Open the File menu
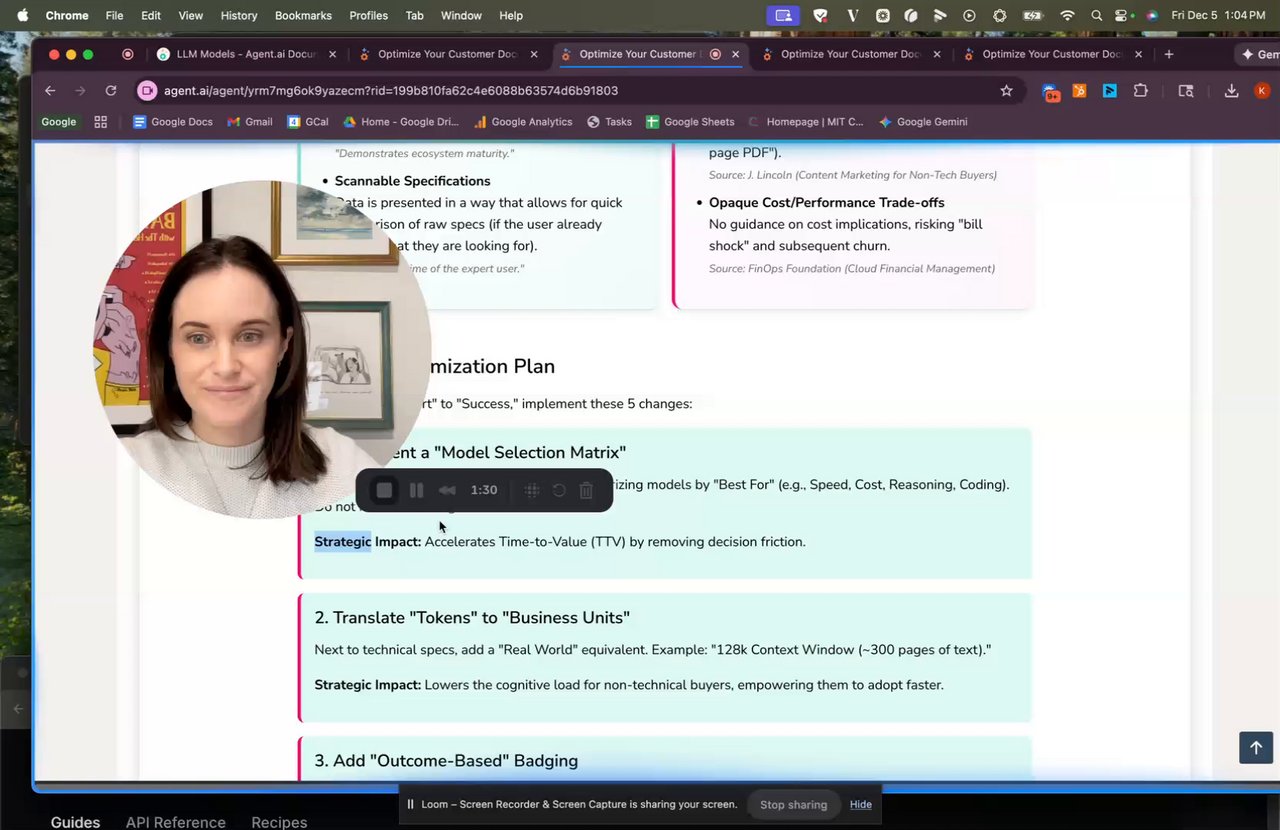The image size is (1280, 830). [114, 15]
